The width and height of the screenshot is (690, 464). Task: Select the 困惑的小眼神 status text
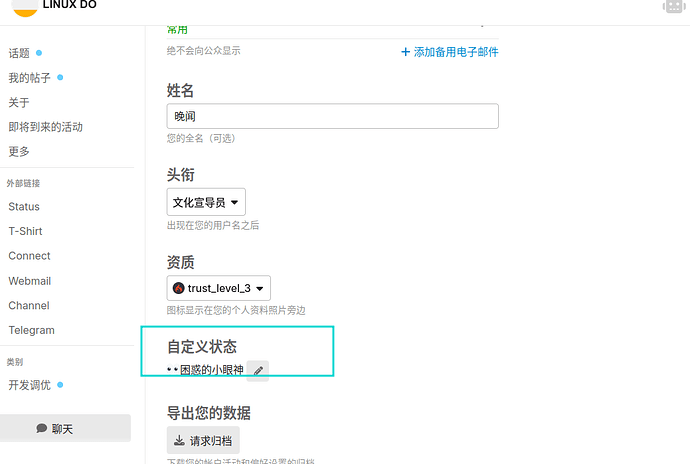(212, 370)
